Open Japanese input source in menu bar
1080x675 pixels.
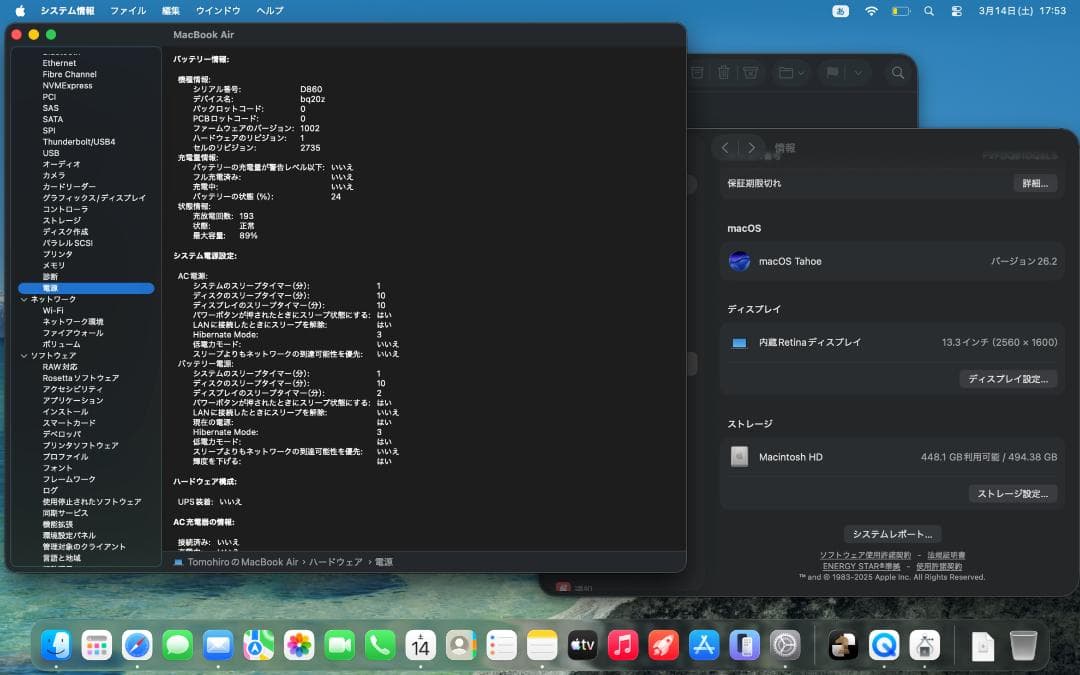coord(840,11)
